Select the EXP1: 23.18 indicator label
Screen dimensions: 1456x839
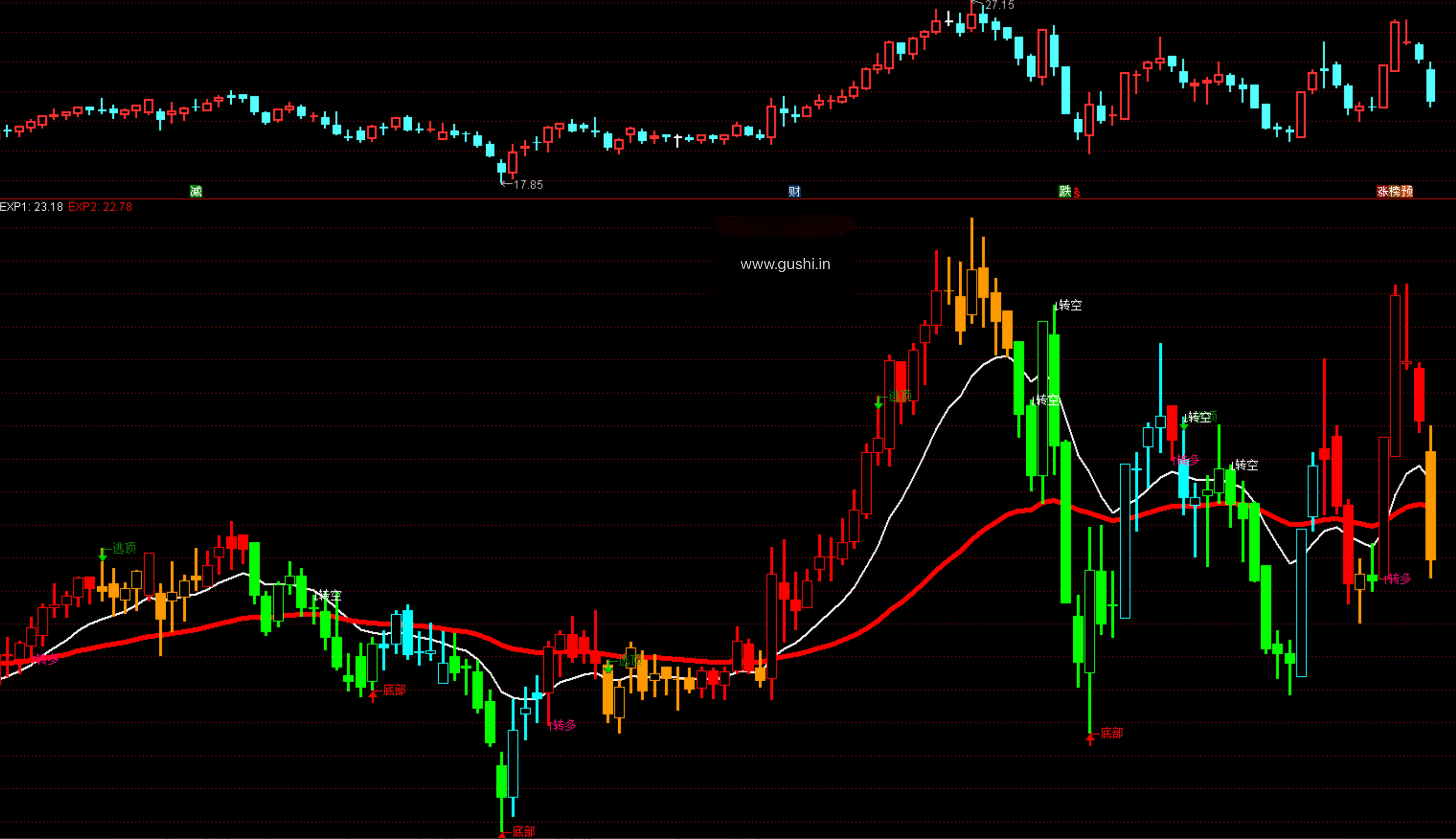point(32,207)
